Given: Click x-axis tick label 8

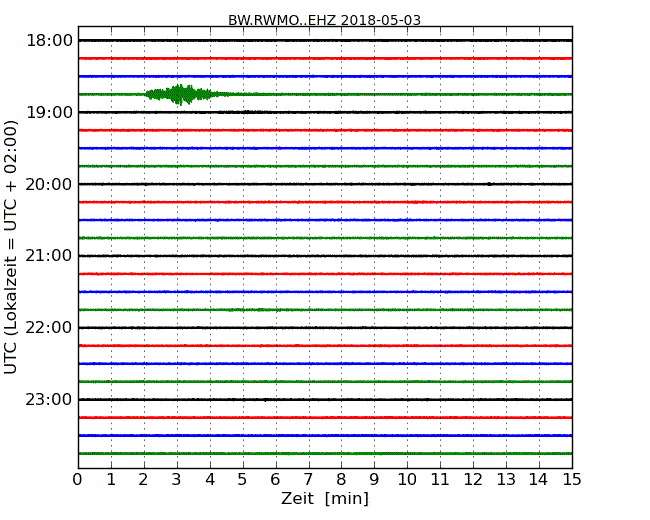Looking at the screenshot, I should 341,479.
